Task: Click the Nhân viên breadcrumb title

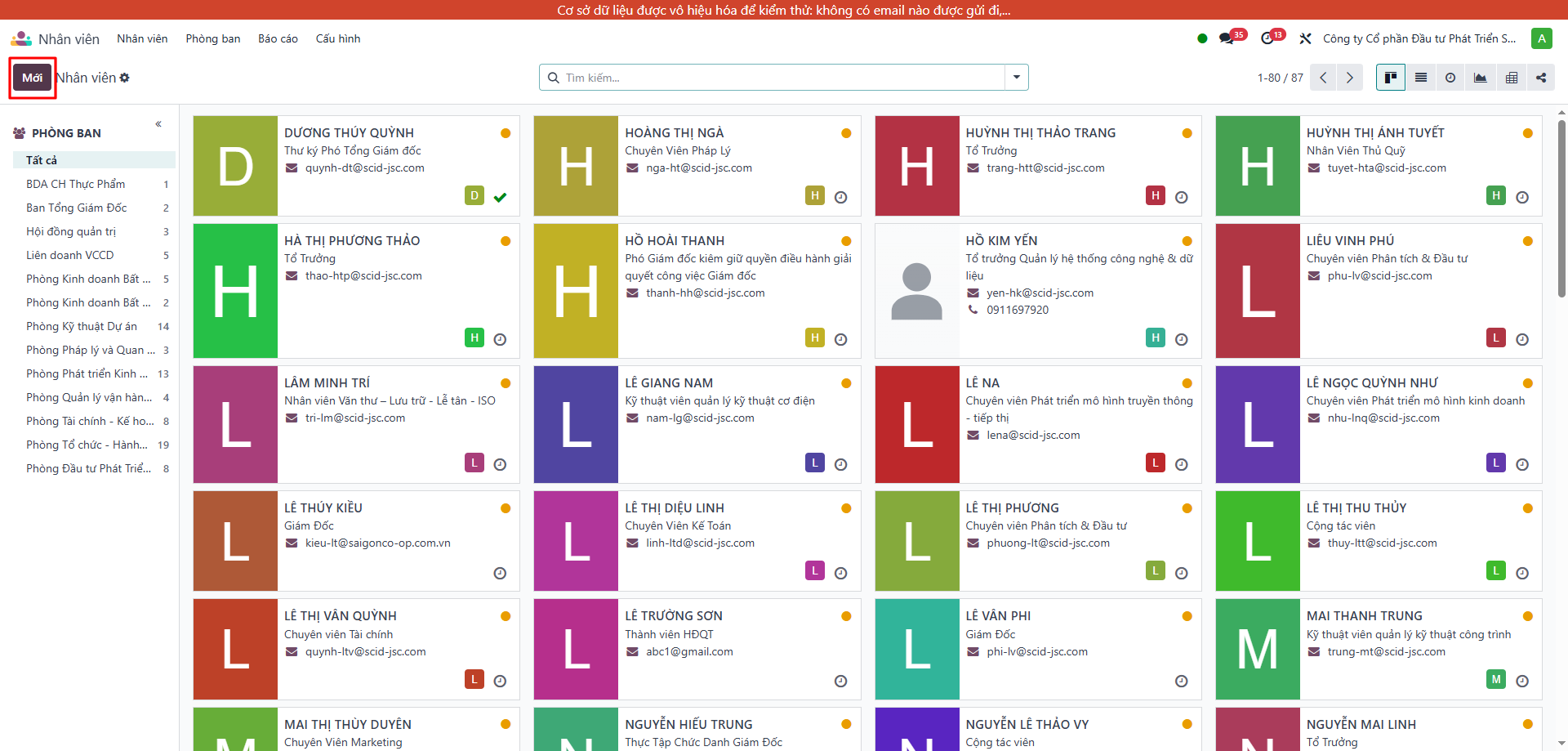Action: [x=86, y=78]
